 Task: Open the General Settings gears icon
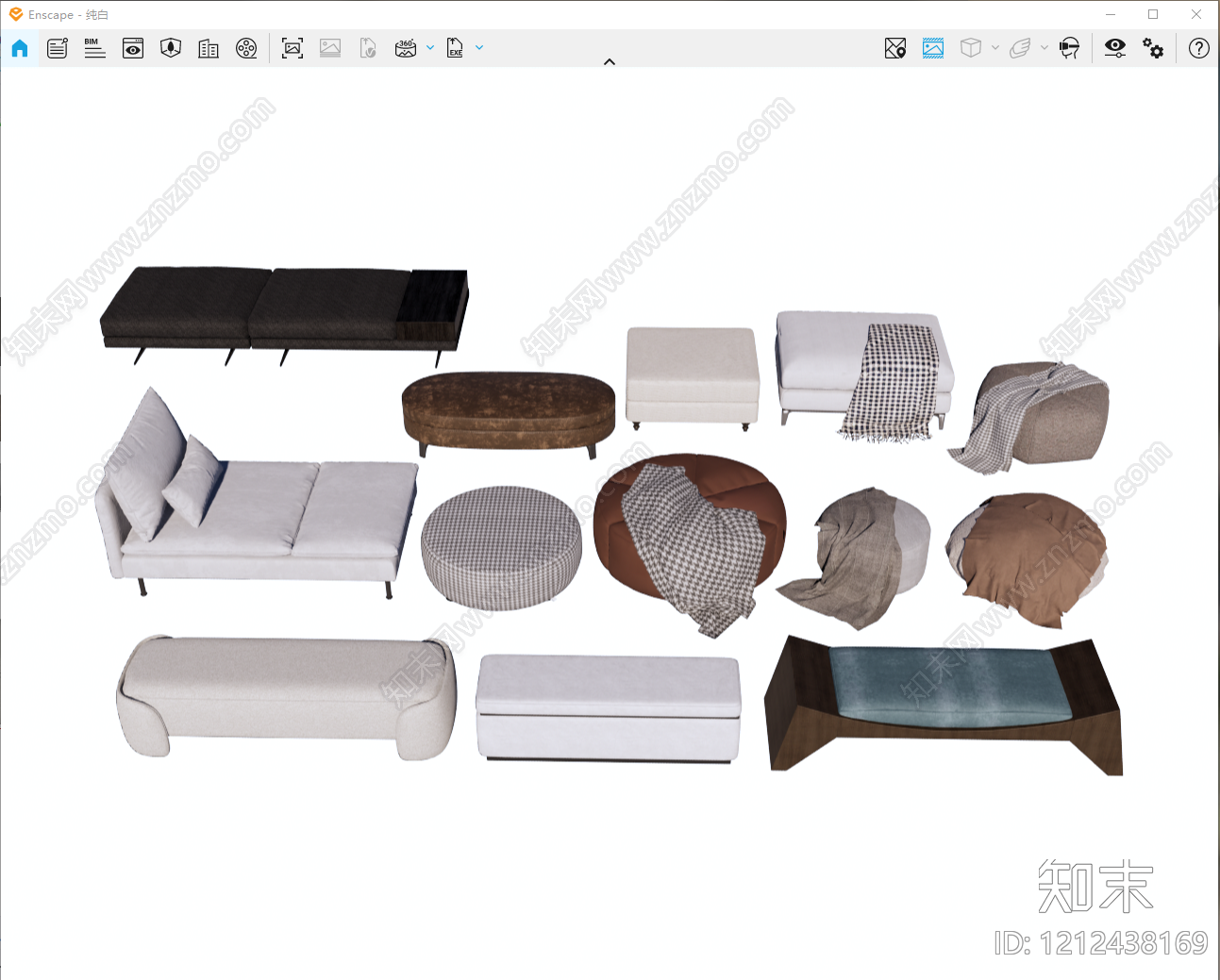point(1153,48)
